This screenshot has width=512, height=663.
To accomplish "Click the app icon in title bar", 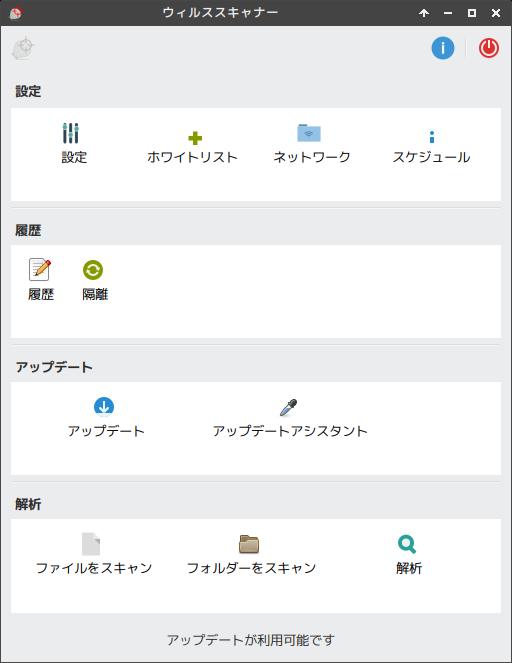I will click(16, 13).
